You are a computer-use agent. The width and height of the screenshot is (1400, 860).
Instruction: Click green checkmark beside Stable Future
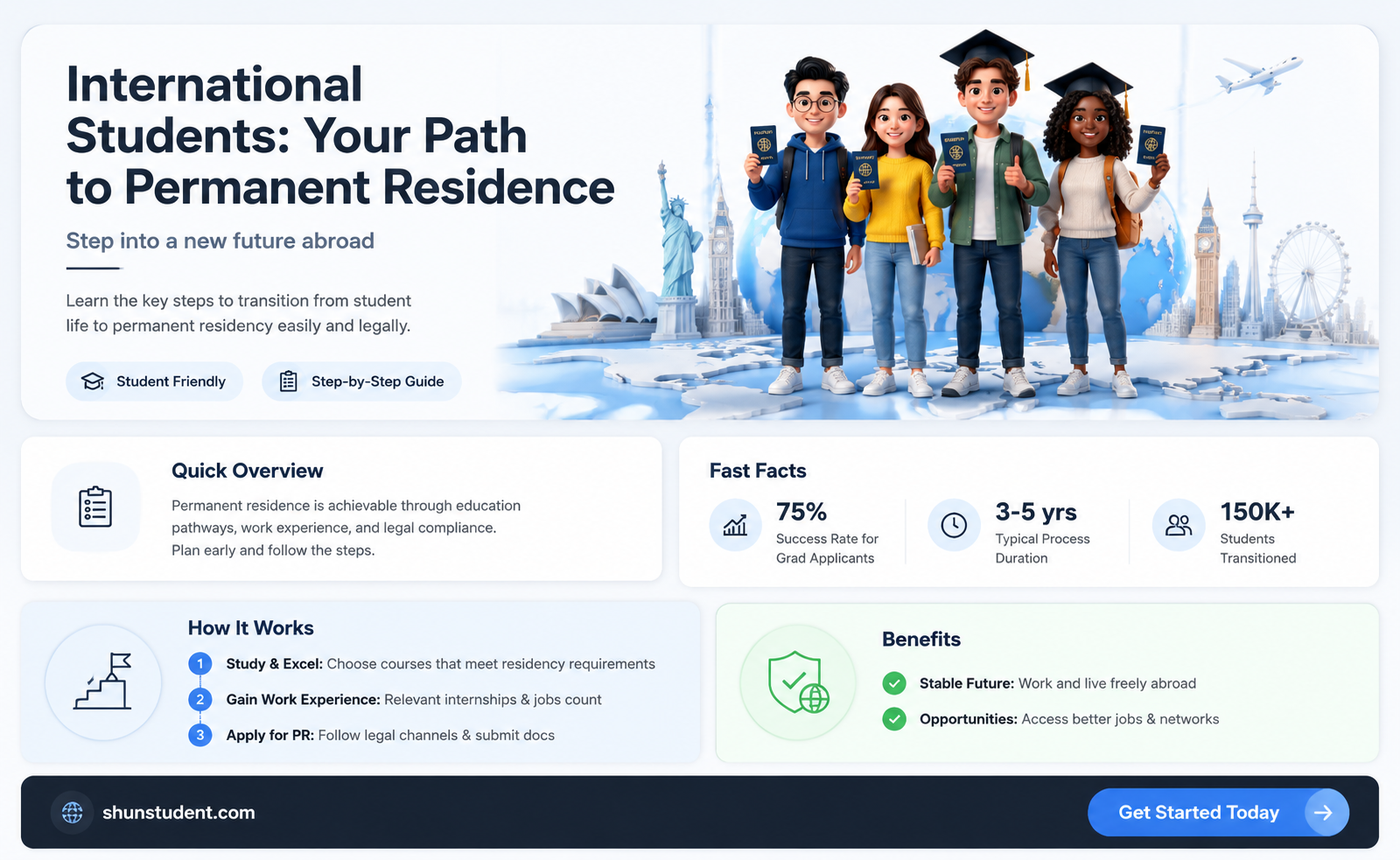[x=894, y=683]
